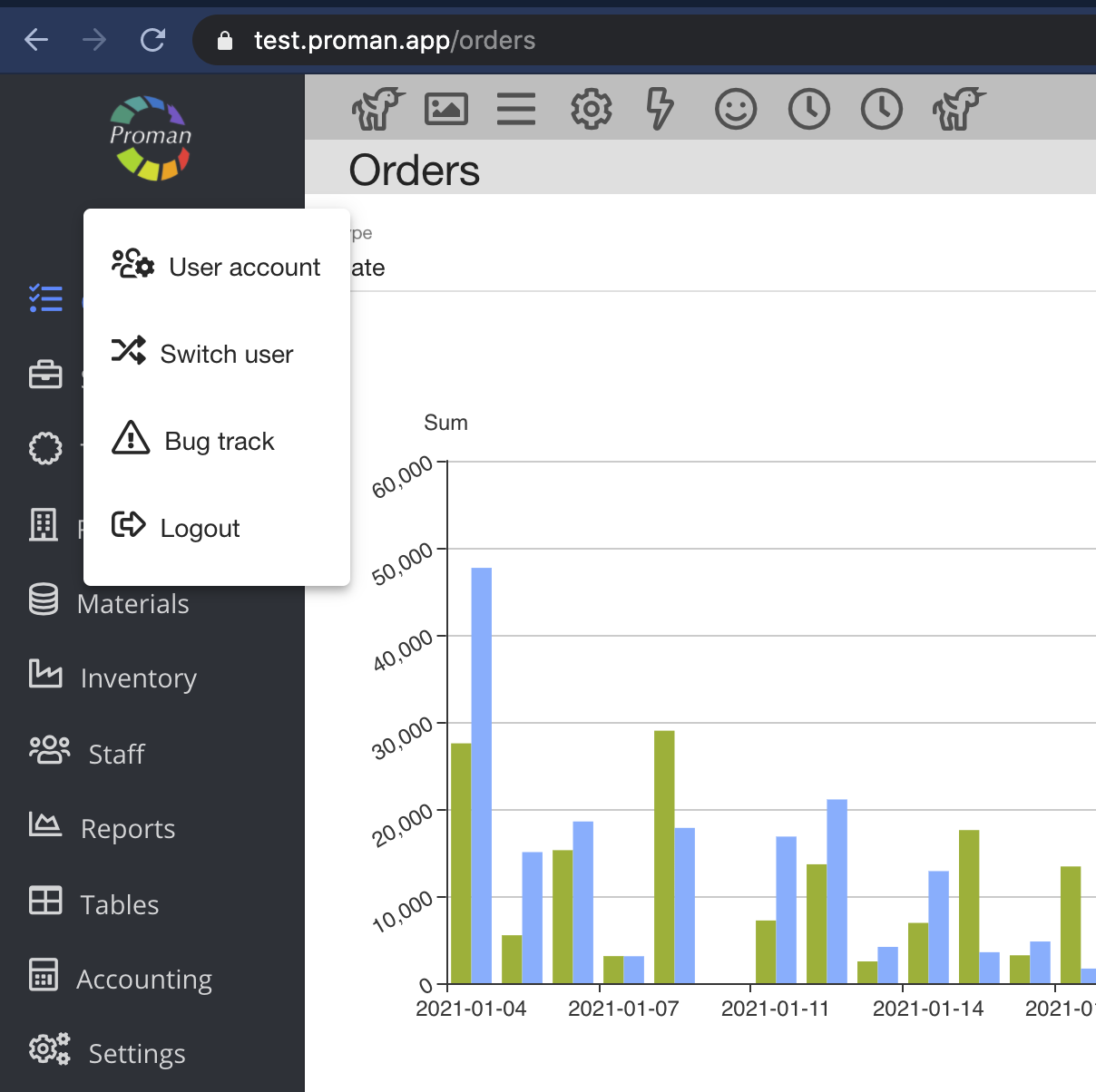The image size is (1096, 1092).
Task: Click the gear icon in top toolbar
Action: [591, 110]
